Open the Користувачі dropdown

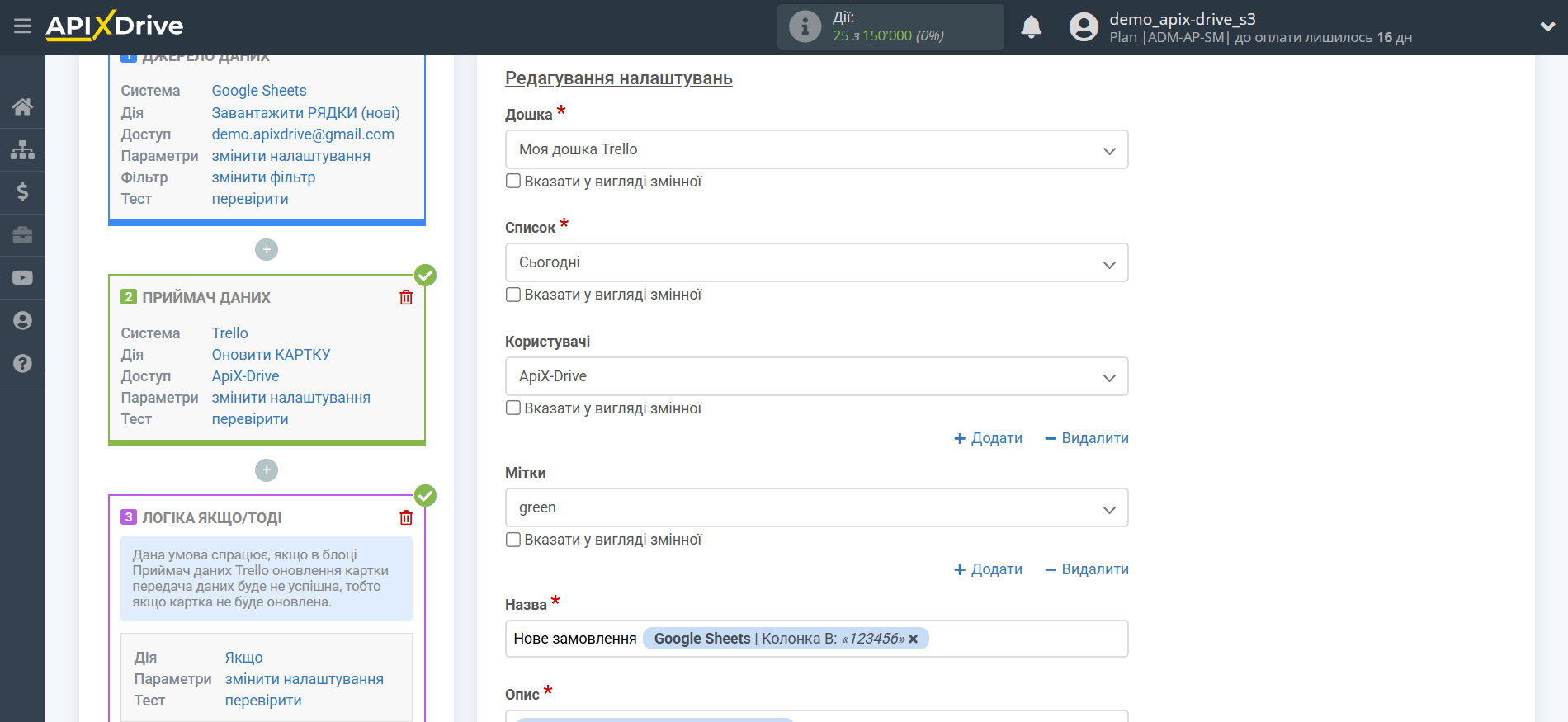[x=816, y=376]
